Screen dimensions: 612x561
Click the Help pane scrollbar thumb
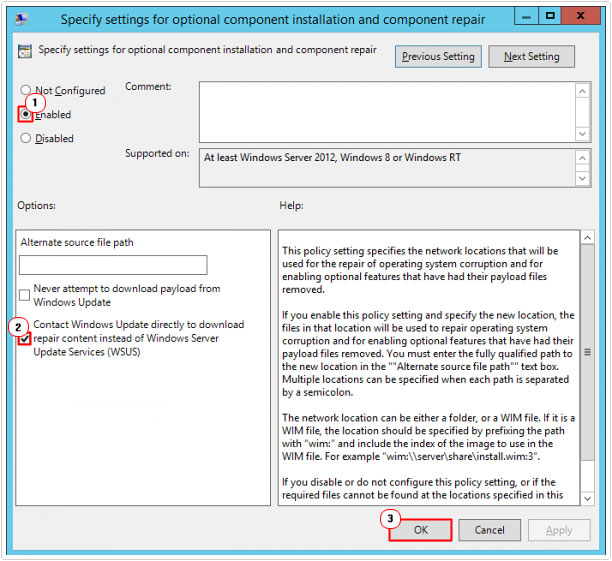coord(588,352)
